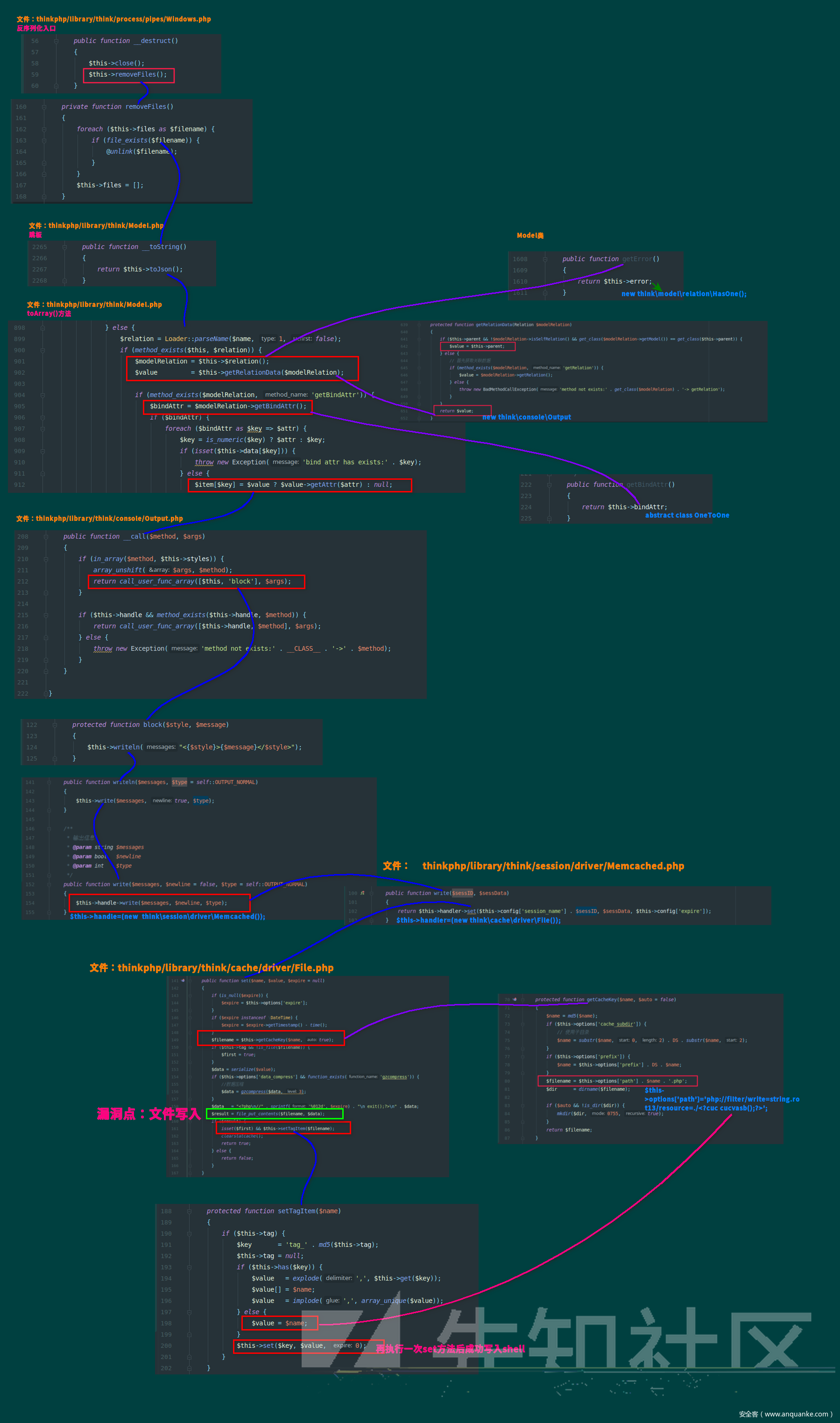Click the $this->close(); line
Image resolution: width=840 pixels, height=1423 pixels.
[116, 64]
